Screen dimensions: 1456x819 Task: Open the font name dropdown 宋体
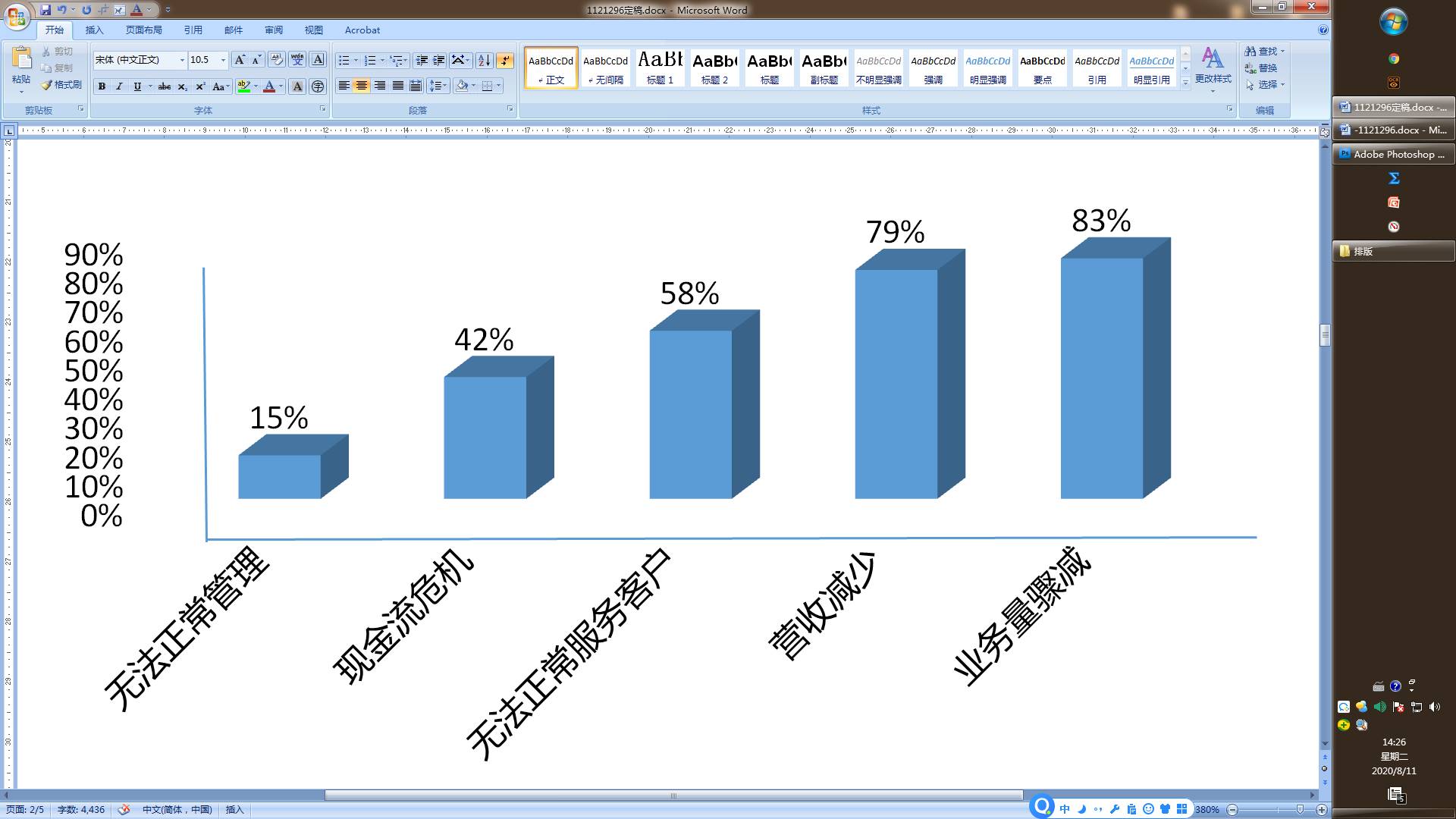182,60
